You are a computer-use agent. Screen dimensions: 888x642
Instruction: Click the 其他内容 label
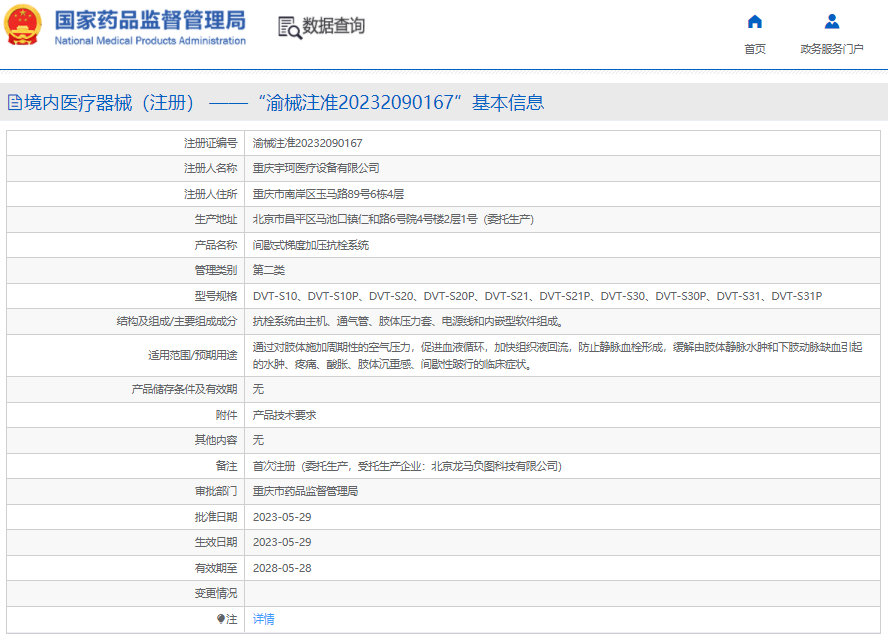(x=216, y=440)
